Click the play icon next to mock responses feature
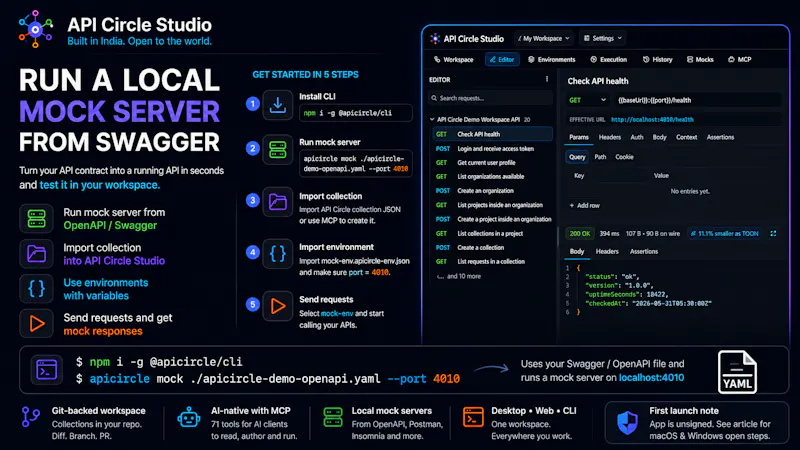This screenshot has width=800, height=450. pos(36,323)
